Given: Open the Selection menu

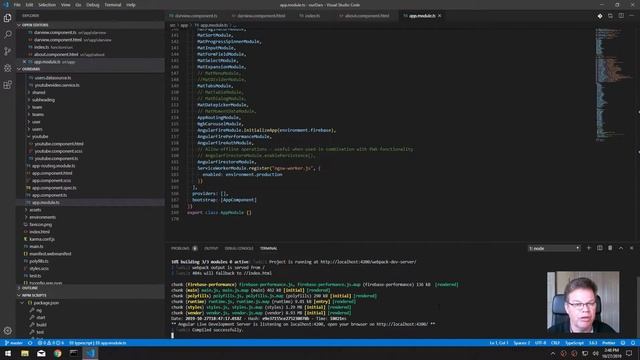Looking at the screenshot, I should pyautogui.click(x=47, y=5).
